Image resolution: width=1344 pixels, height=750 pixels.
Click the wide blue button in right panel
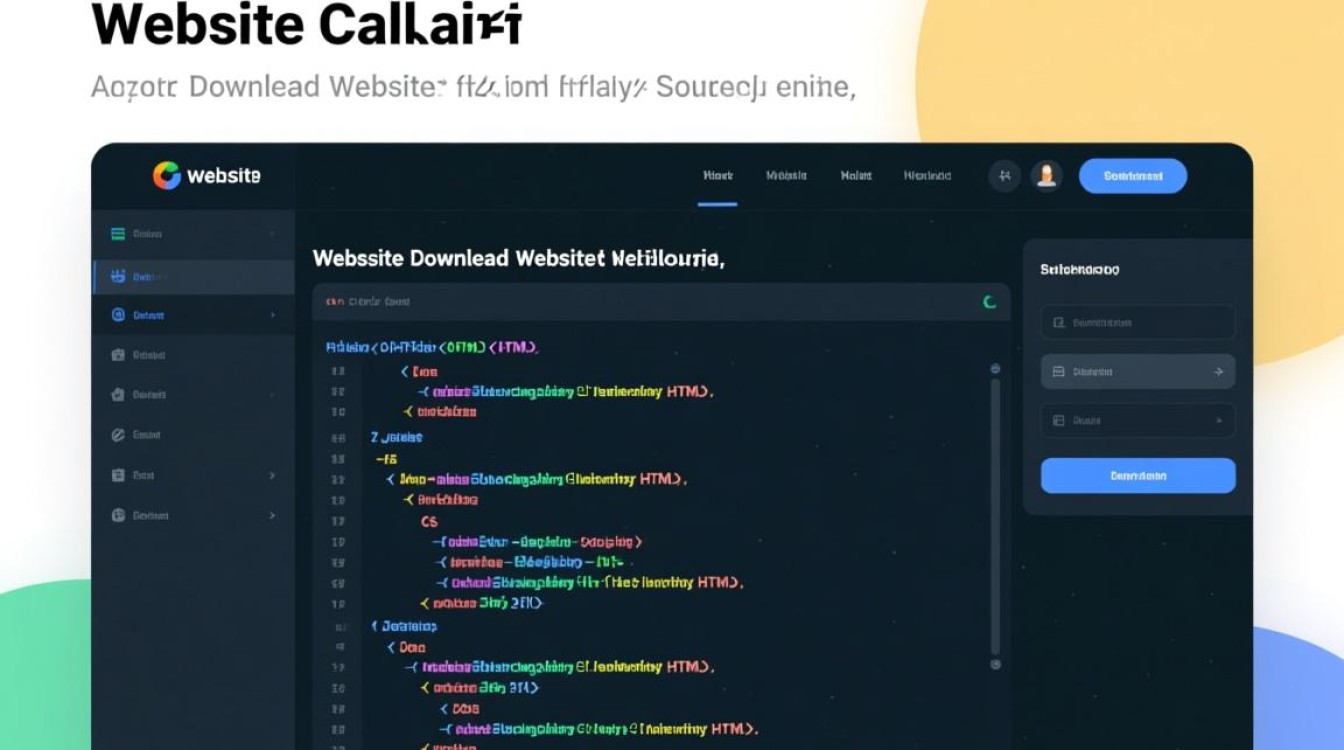click(1138, 476)
